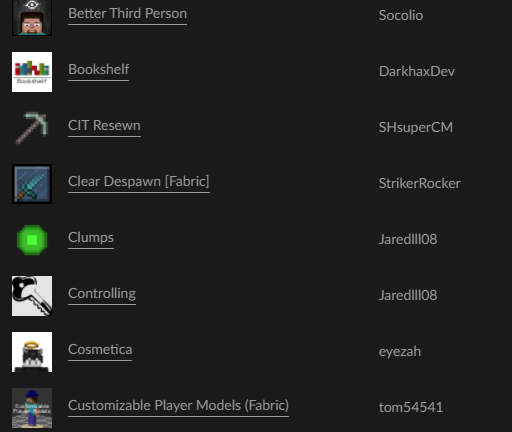Follow the Cosmetica link
The image size is (512, 432).
coord(100,350)
